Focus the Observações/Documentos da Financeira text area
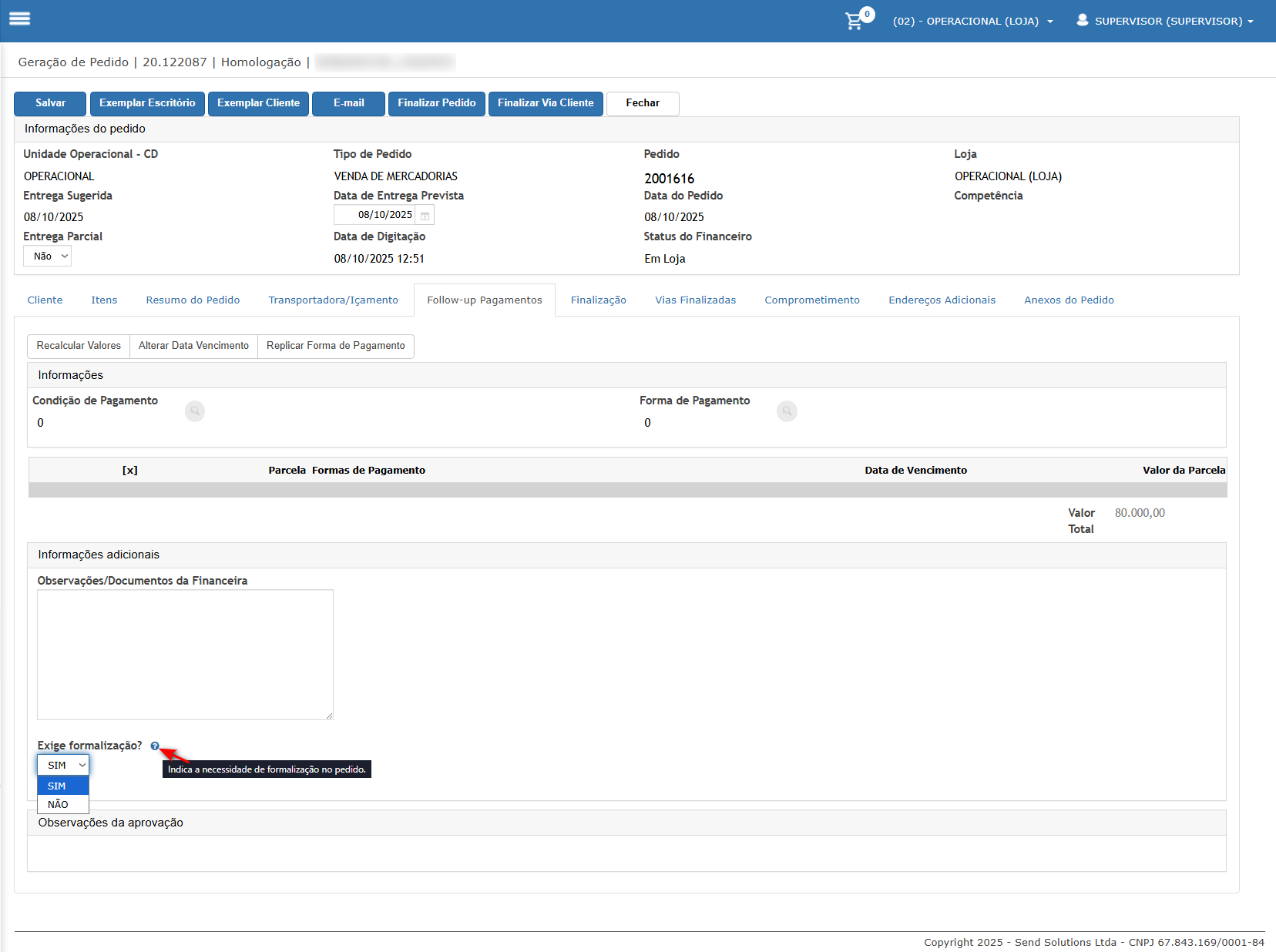This screenshot has width=1276, height=952. [185, 655]
